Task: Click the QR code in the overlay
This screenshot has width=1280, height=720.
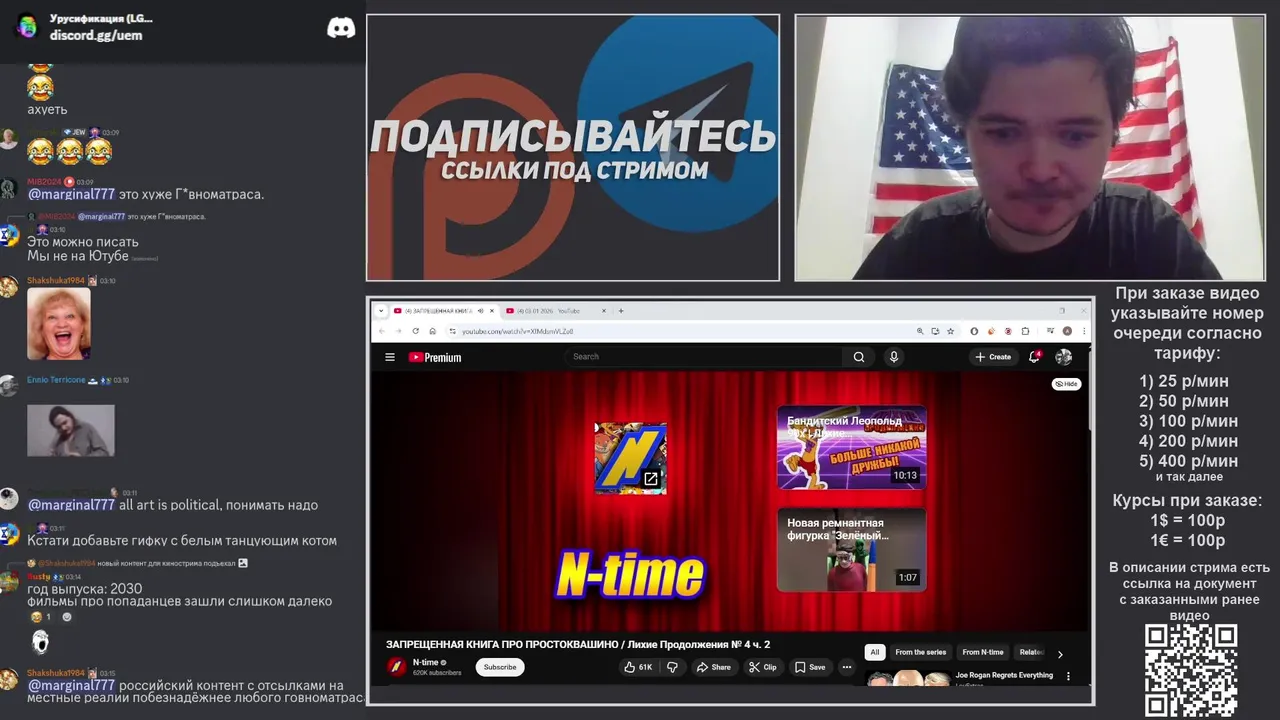Action: click(1191, 670)
